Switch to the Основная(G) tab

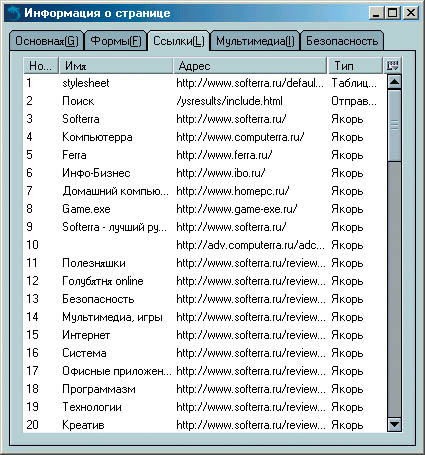click(47, 41)
